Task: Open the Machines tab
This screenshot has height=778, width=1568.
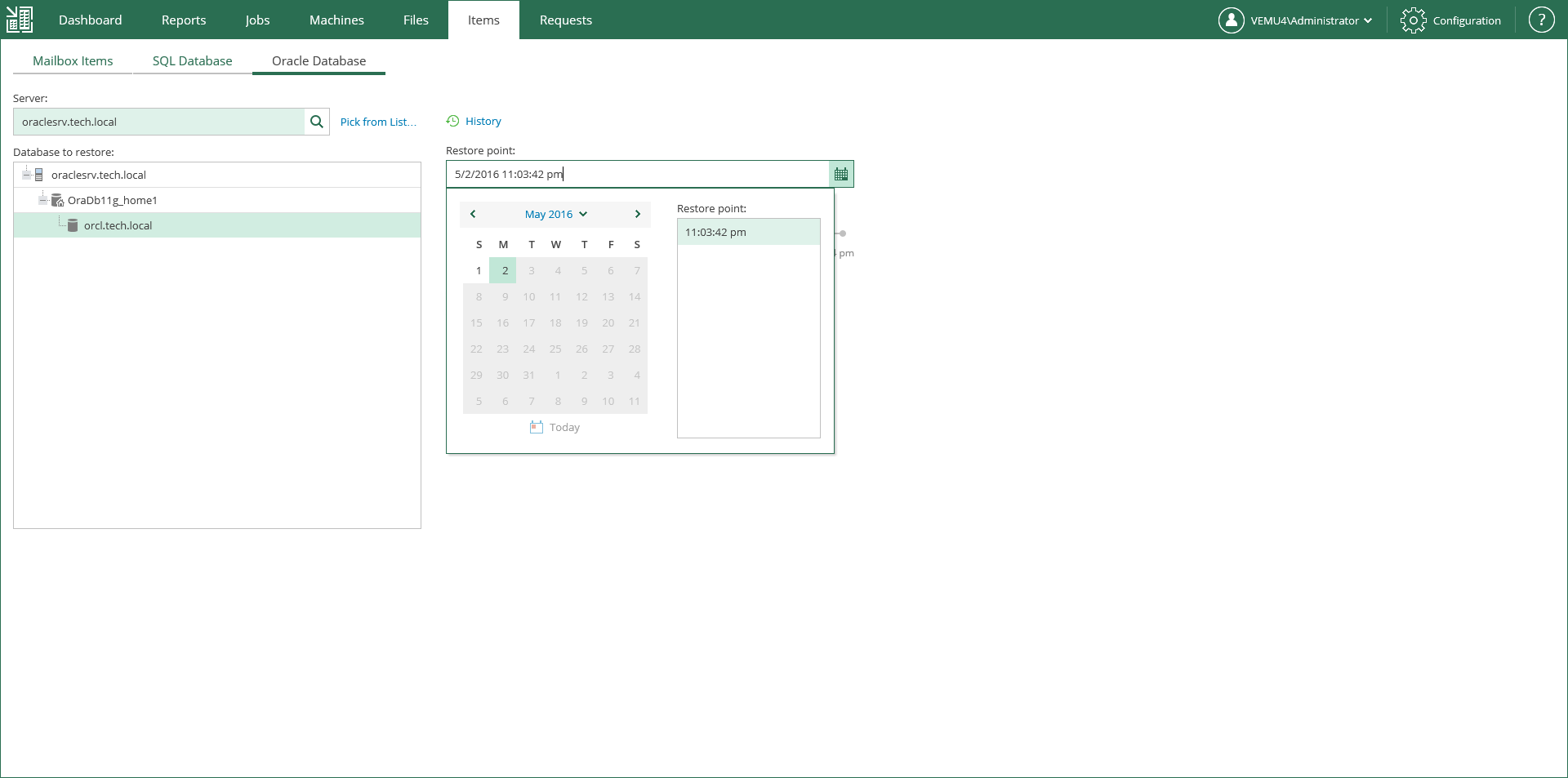Action: pos(336,20)
